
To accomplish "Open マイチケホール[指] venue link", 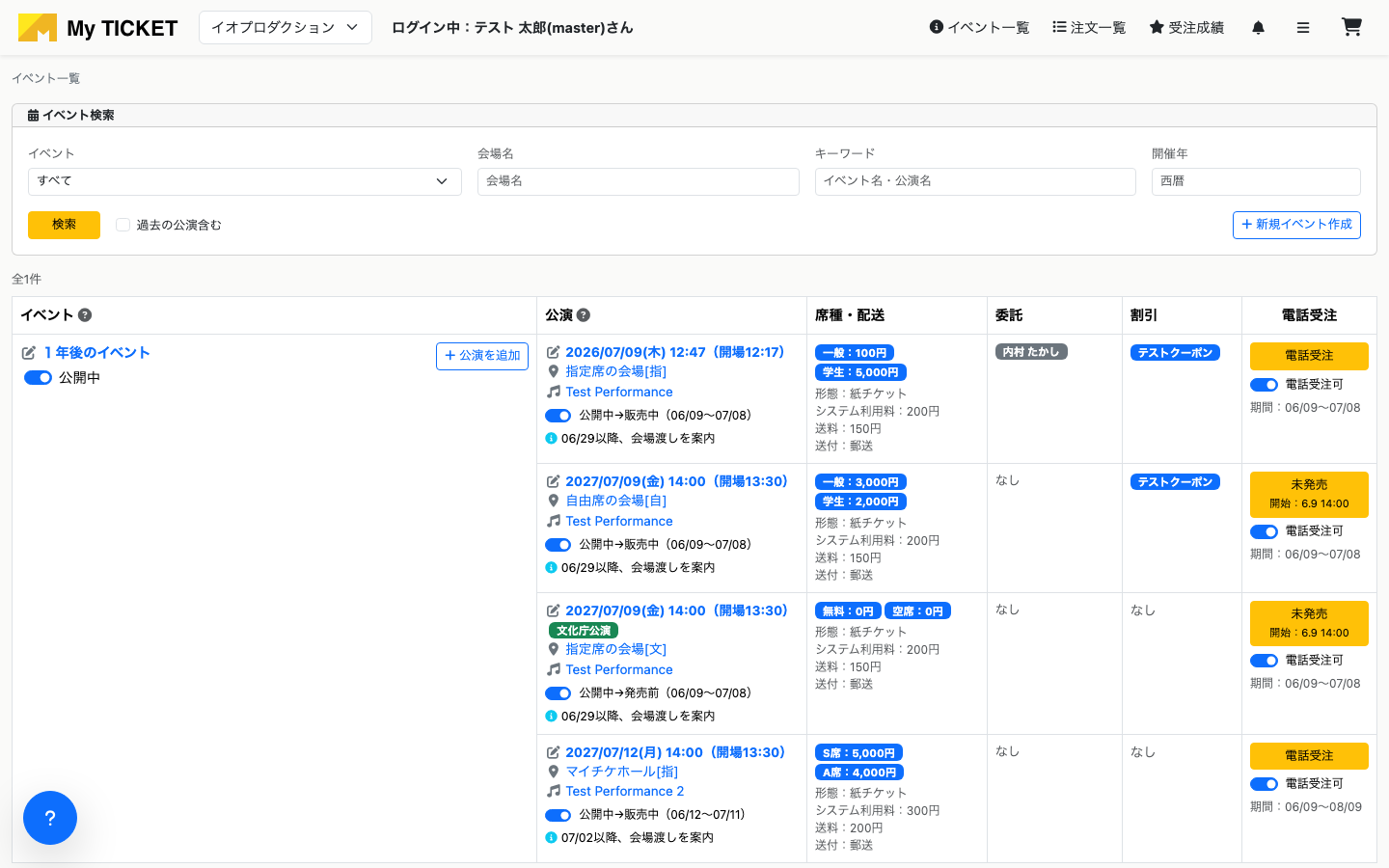I will [x=622, y=772].
